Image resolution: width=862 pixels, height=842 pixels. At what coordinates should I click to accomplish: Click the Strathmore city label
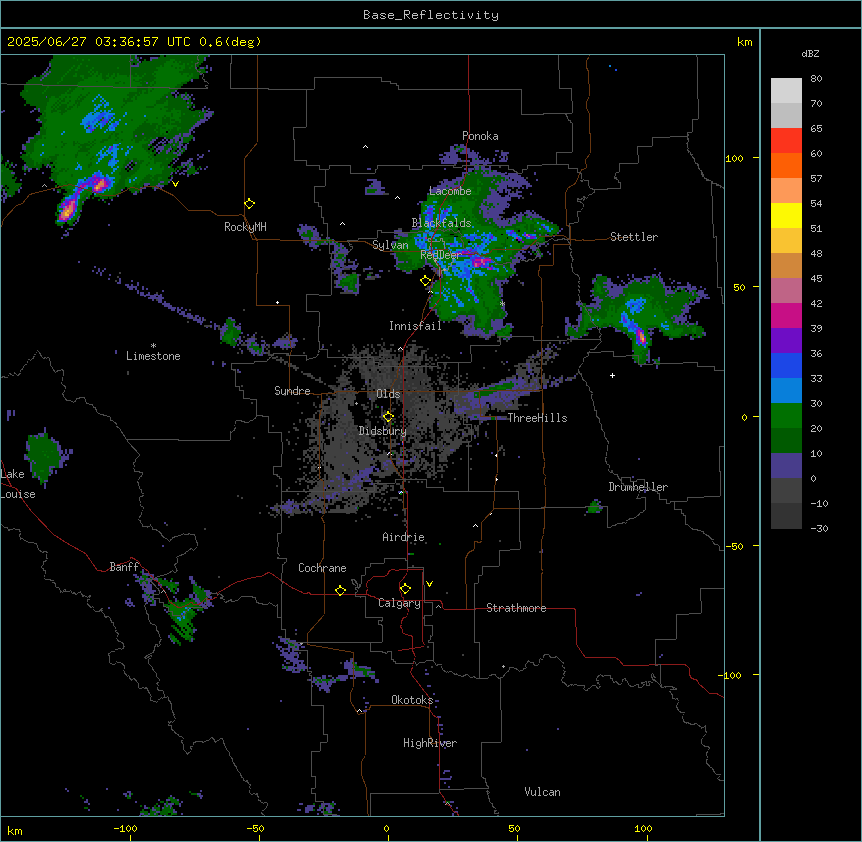516,608
